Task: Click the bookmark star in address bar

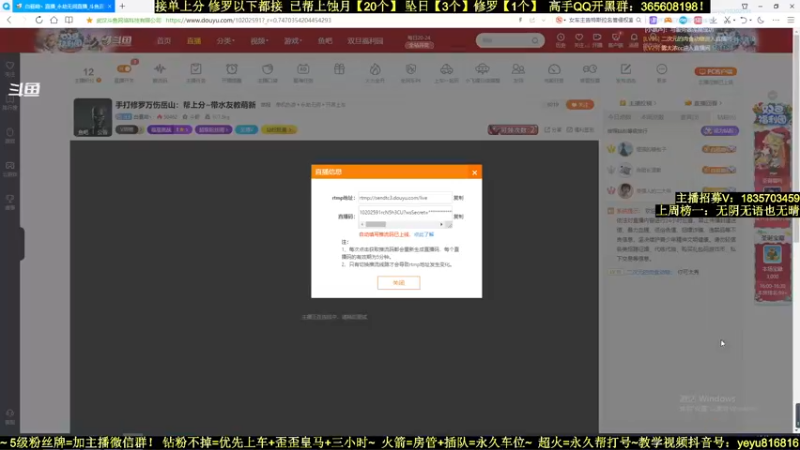Action: tap(89, 20)
